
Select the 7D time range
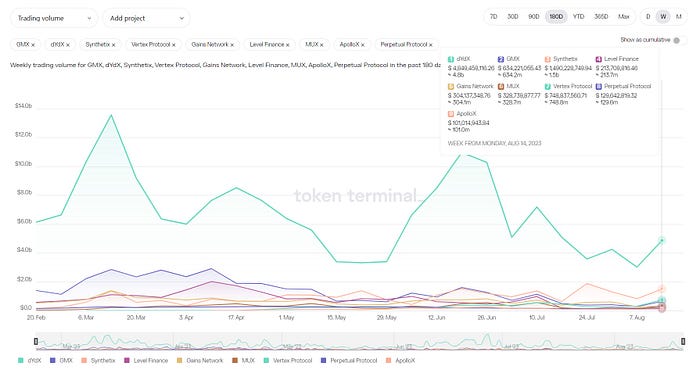pos(493,17)
